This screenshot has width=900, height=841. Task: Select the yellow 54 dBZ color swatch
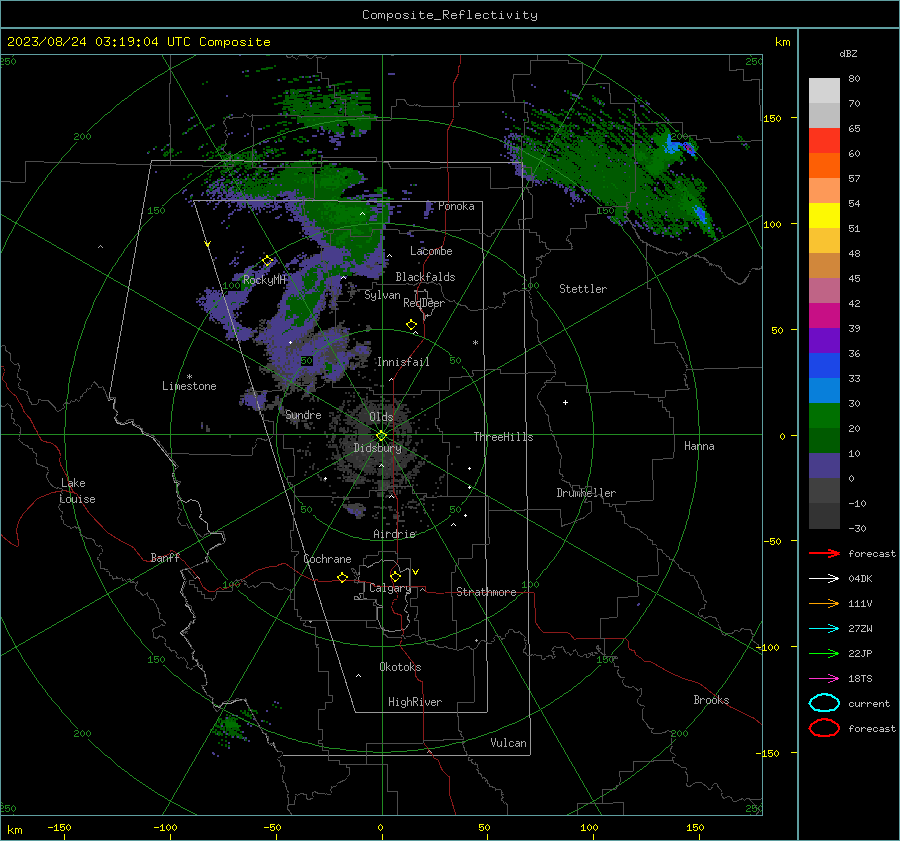pyautogui.click(x=824, y=215)
